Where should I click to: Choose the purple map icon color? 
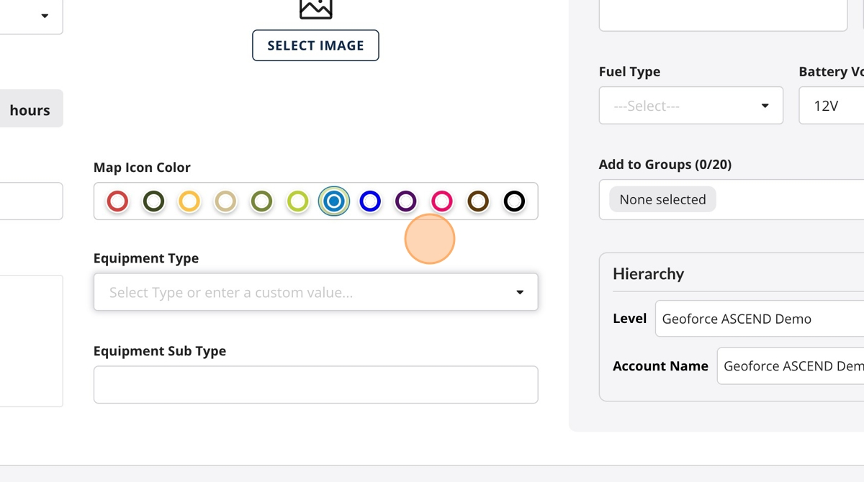click(406, 202)
